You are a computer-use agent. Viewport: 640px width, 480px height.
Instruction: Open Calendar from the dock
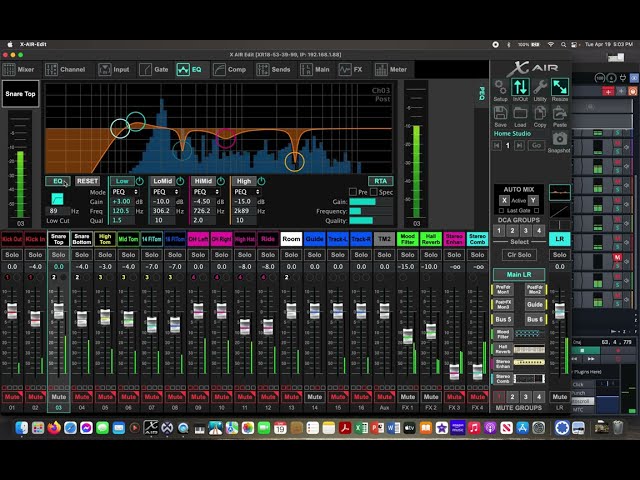pyautogui.click(x=280, y=428)
